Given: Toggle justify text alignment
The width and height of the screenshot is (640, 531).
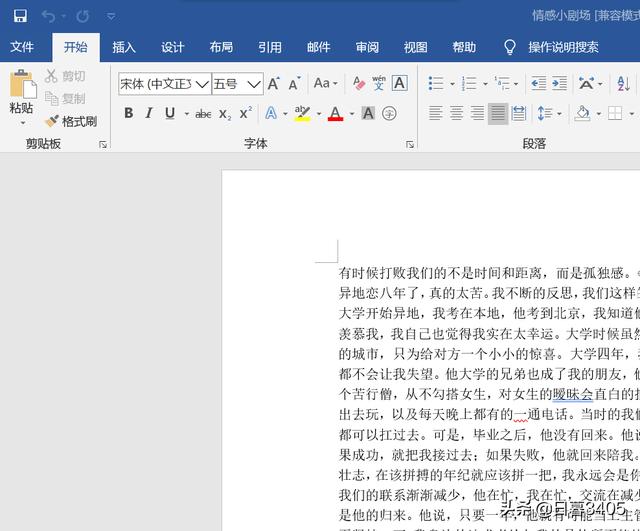Looking at the screenshot, I should coord(498,114).
